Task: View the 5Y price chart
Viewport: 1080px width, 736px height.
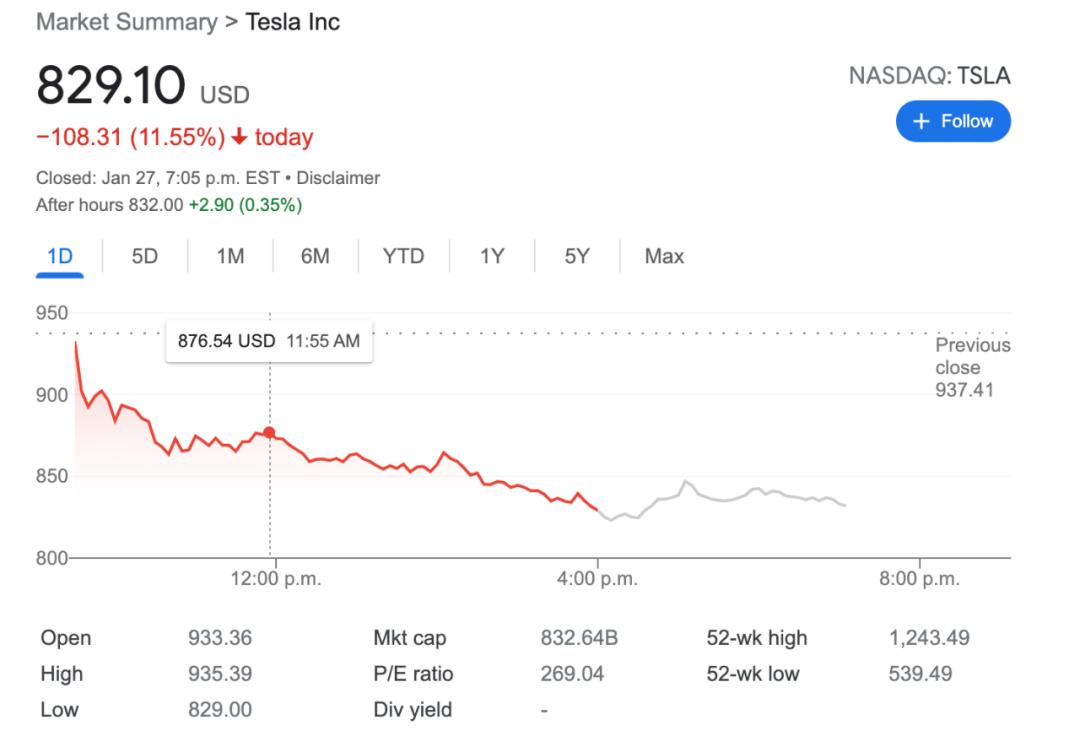Action: (x=577, y=256)
